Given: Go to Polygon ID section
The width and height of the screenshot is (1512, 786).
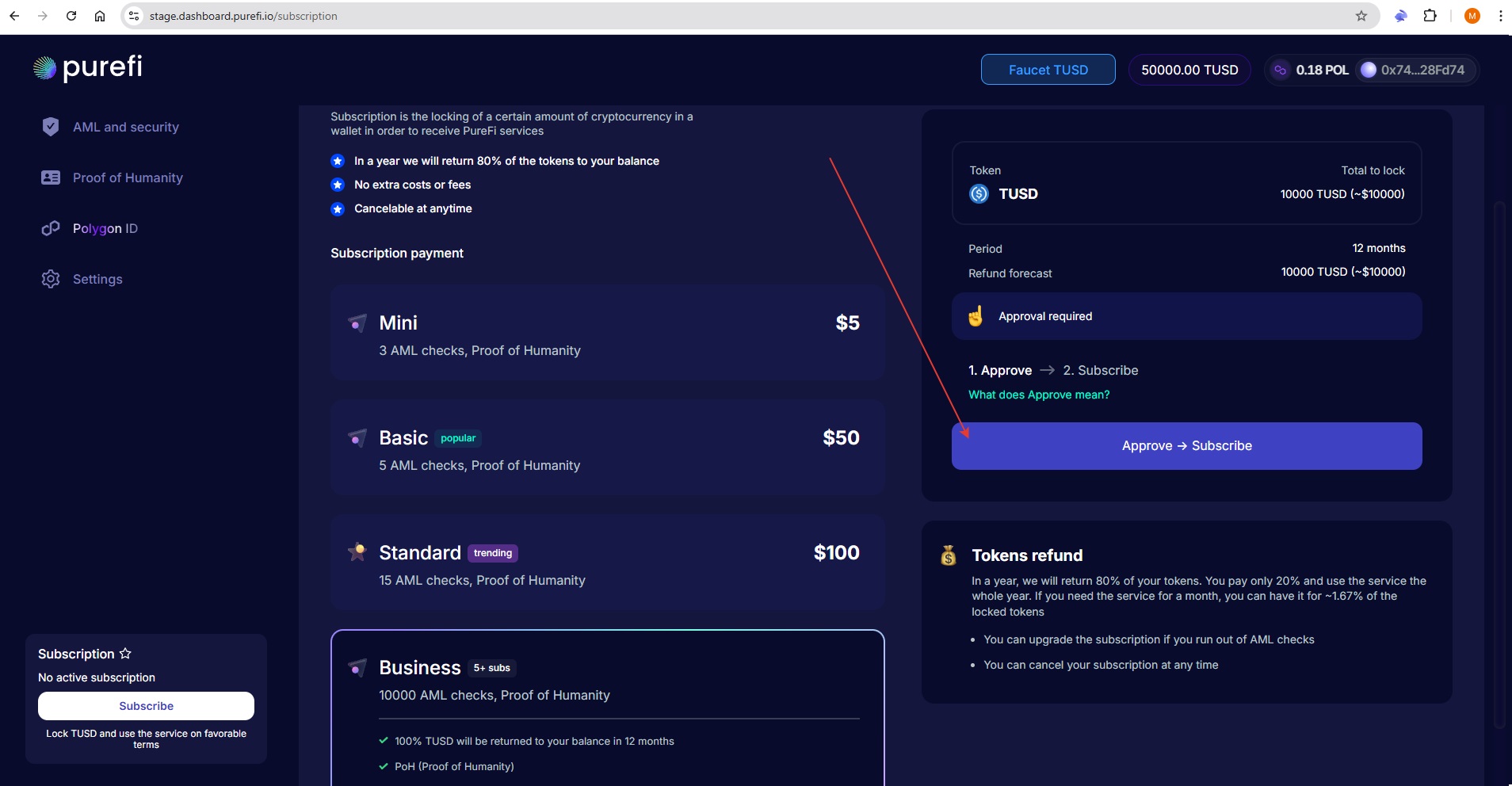Looking at the screenshot, I should (x=105, y=228).
